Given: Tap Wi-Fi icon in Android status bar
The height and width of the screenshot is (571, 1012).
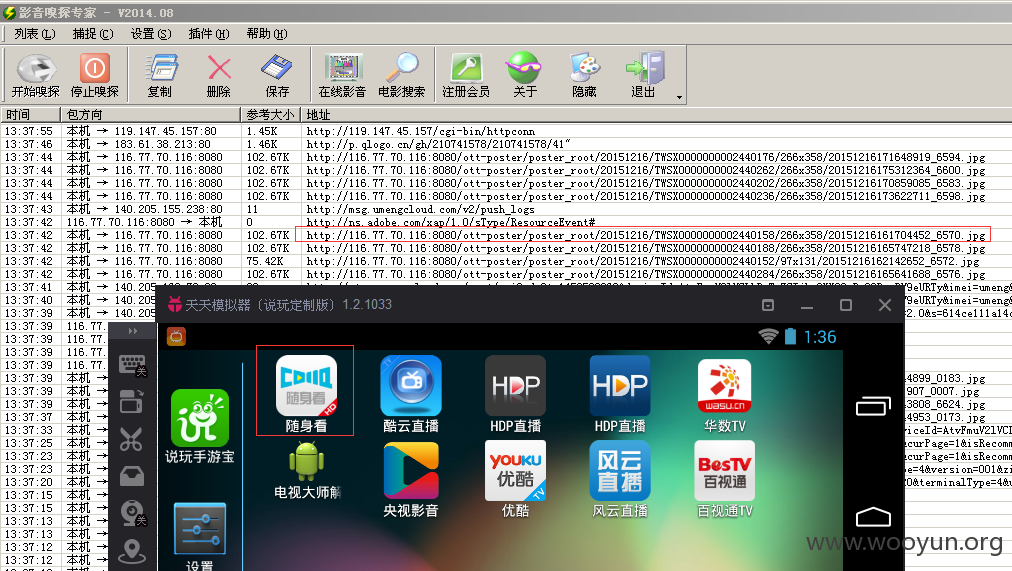Looking at the screenshot, I should (x=768, y=336).
